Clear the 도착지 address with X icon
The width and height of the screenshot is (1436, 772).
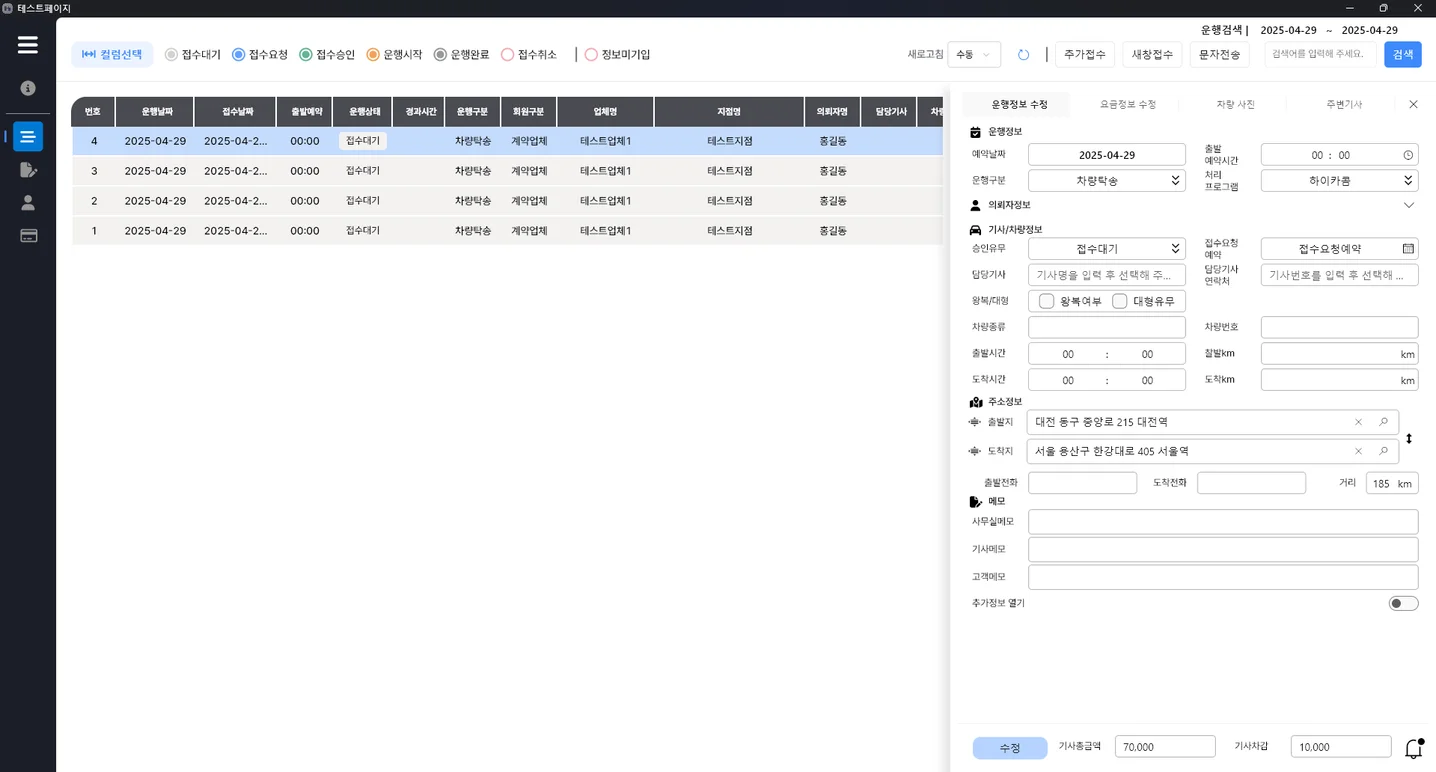pyautogui.click(x=1358, y=452)
